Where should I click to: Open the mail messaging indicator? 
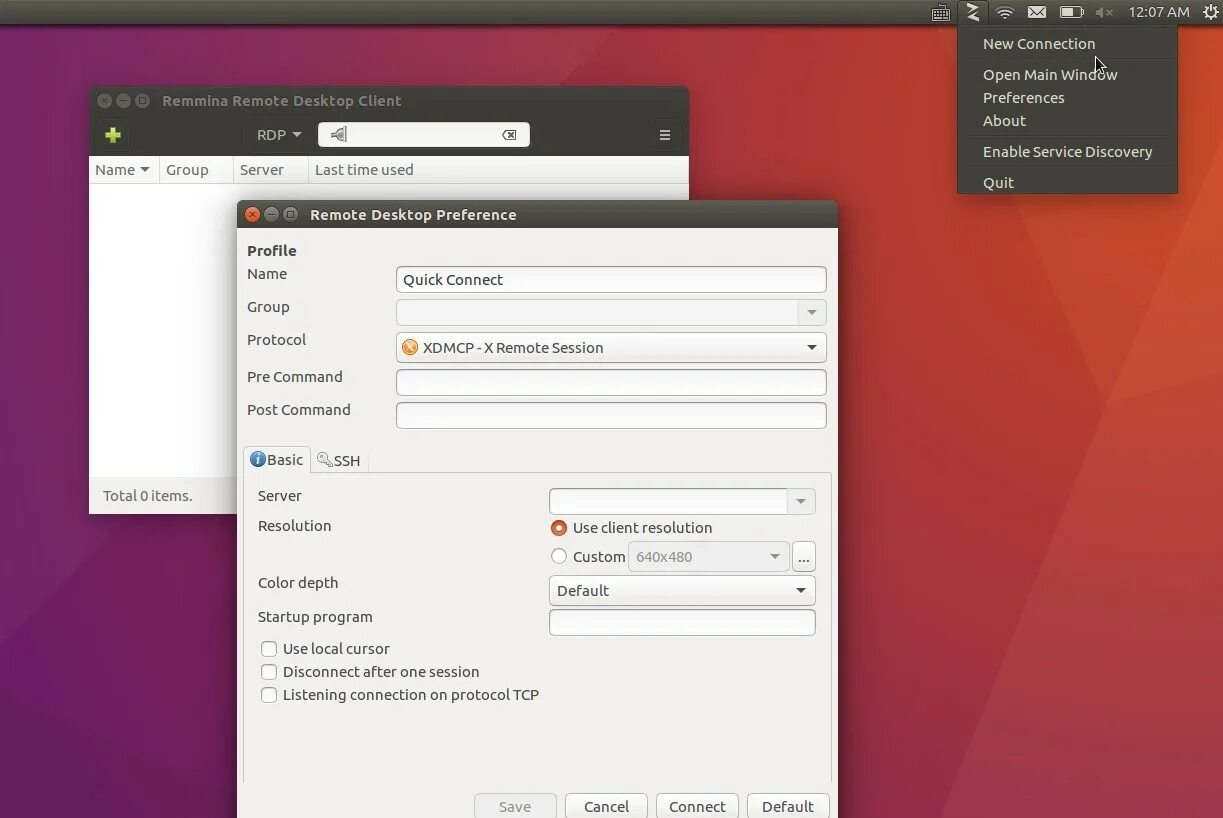click(x=1037, y=12)
